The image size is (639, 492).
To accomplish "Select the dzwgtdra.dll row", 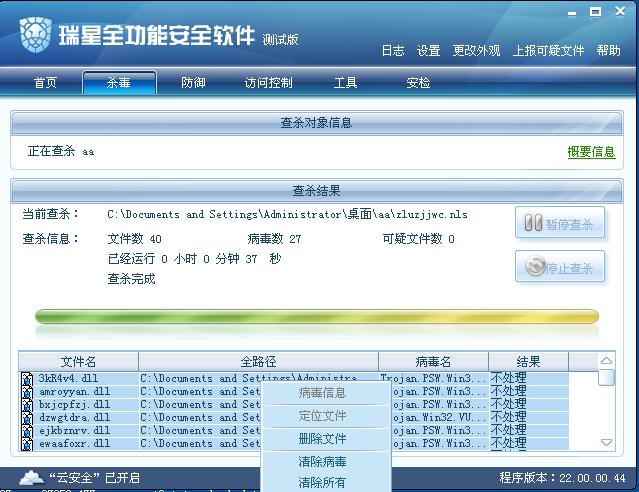I will coord(293,418).
